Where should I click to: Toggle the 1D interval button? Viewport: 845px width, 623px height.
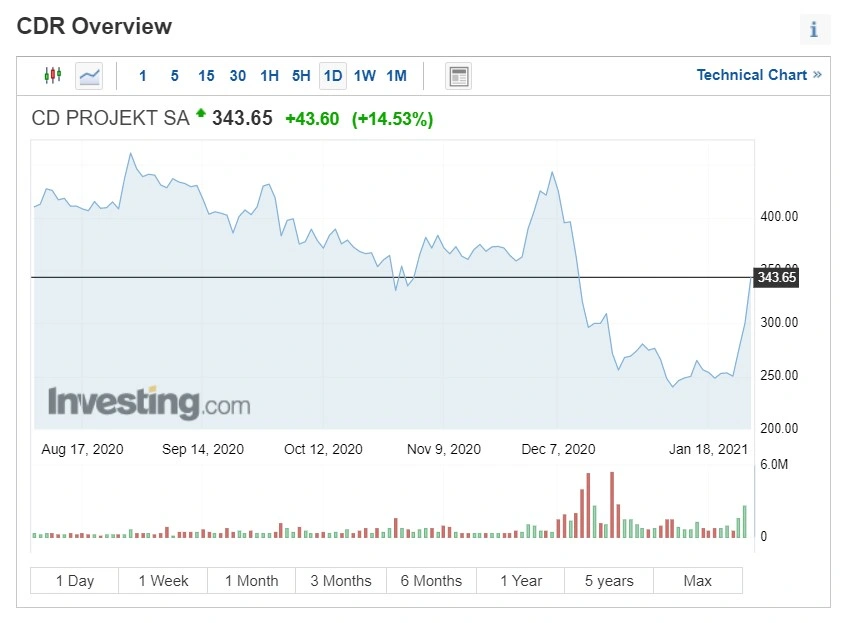point(333,76)
